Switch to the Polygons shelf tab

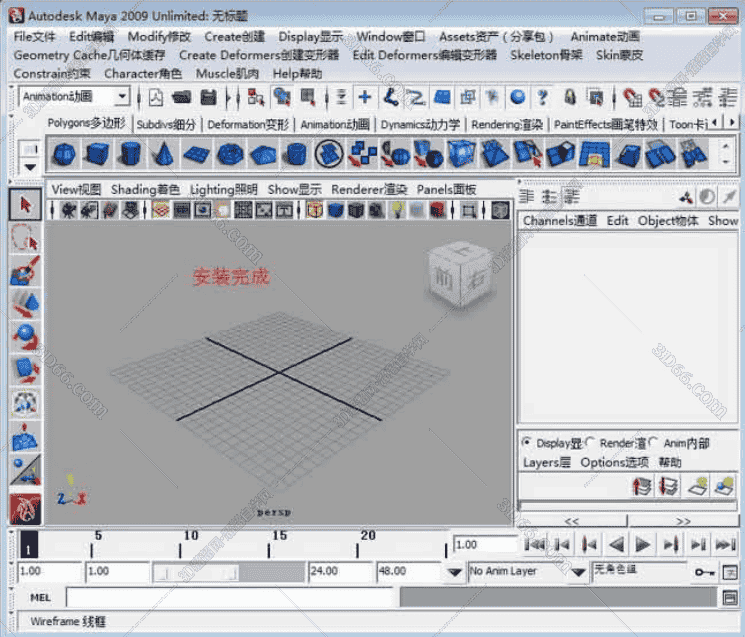[x=86, y=124]
